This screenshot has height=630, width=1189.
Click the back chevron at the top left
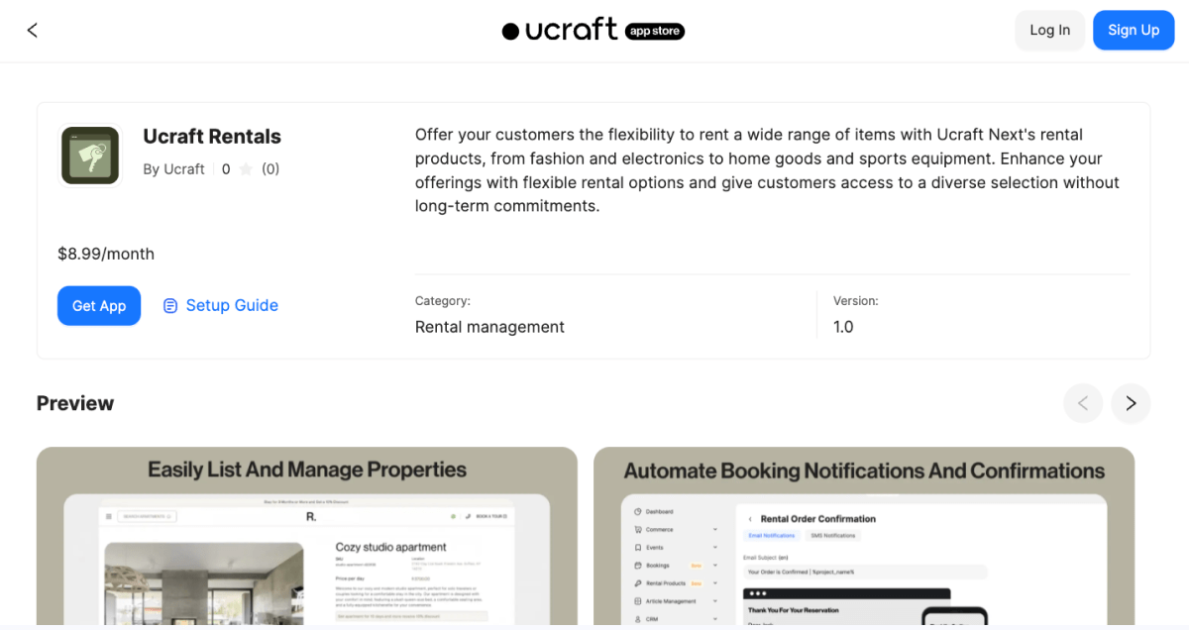pyautogui.click(x=32, y=30)
